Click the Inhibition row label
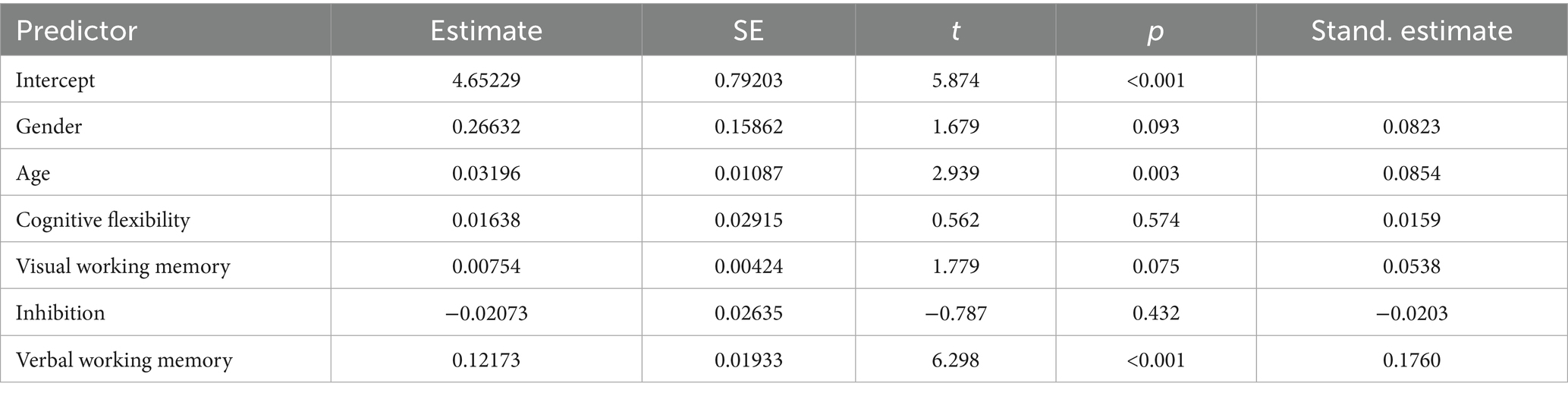1568x396 pixels. click(60, 313)
